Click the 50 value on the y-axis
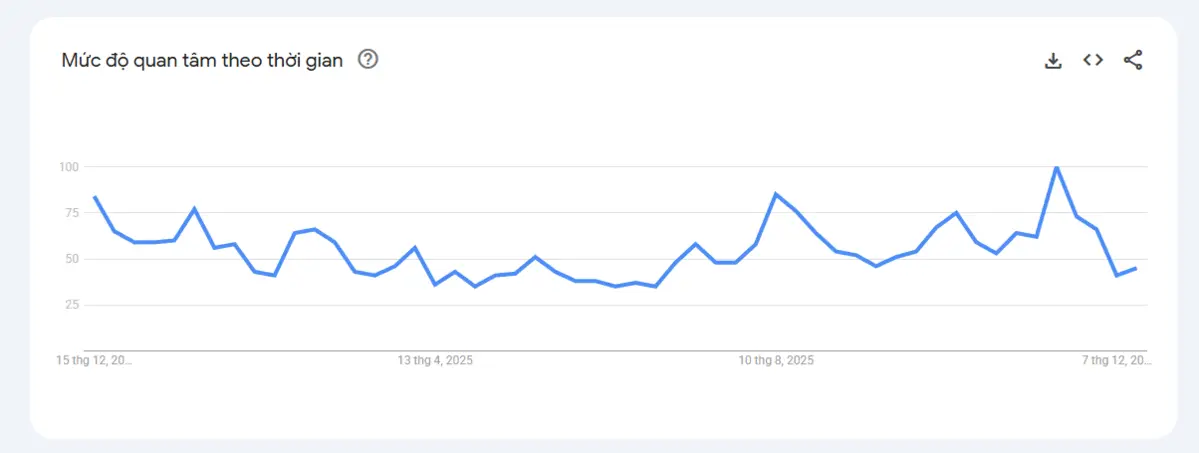1199x453 pixels. coord(71,259)
